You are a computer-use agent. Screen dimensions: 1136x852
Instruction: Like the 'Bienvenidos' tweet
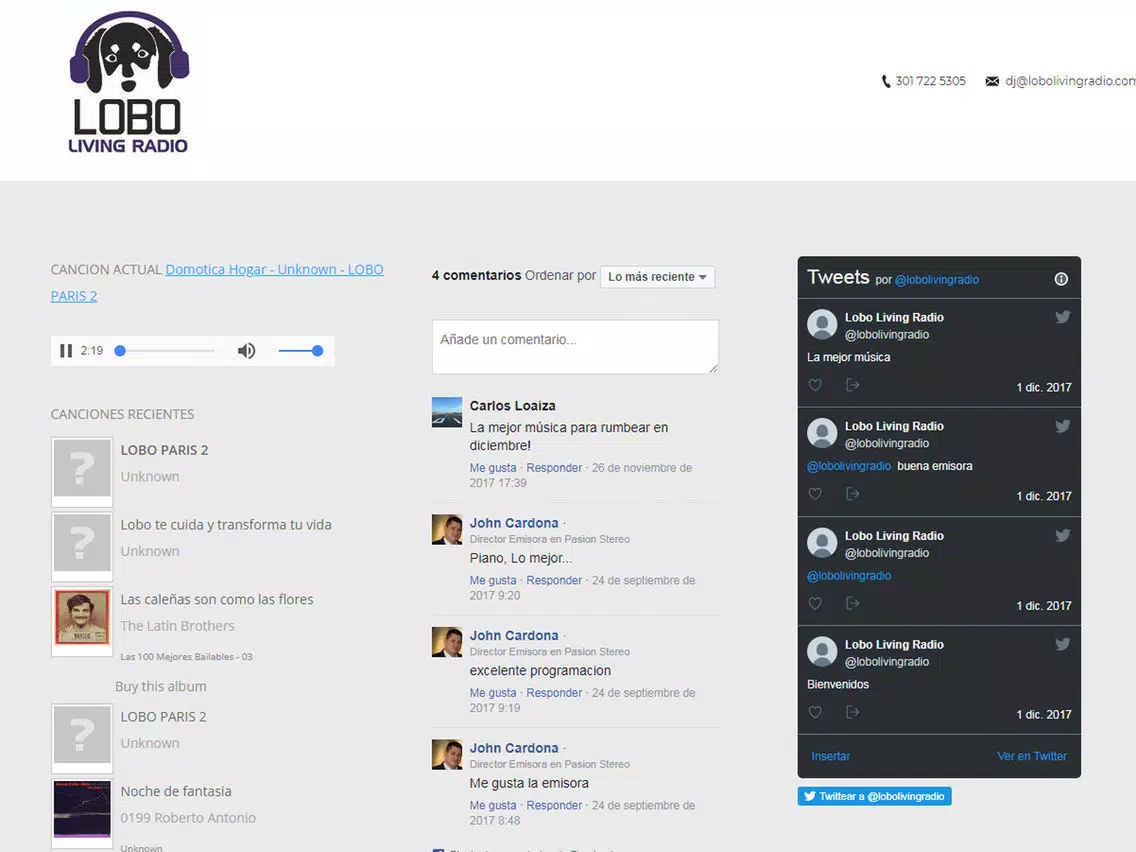[815, 712]
